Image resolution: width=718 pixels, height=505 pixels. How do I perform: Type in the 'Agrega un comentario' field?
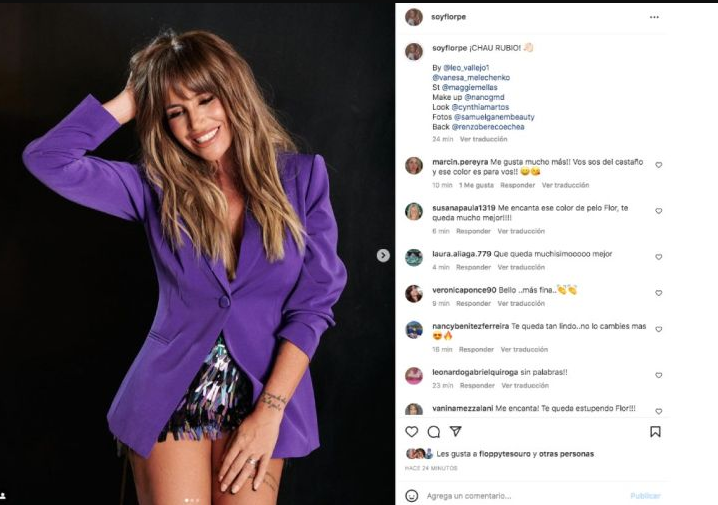(520, 495)
